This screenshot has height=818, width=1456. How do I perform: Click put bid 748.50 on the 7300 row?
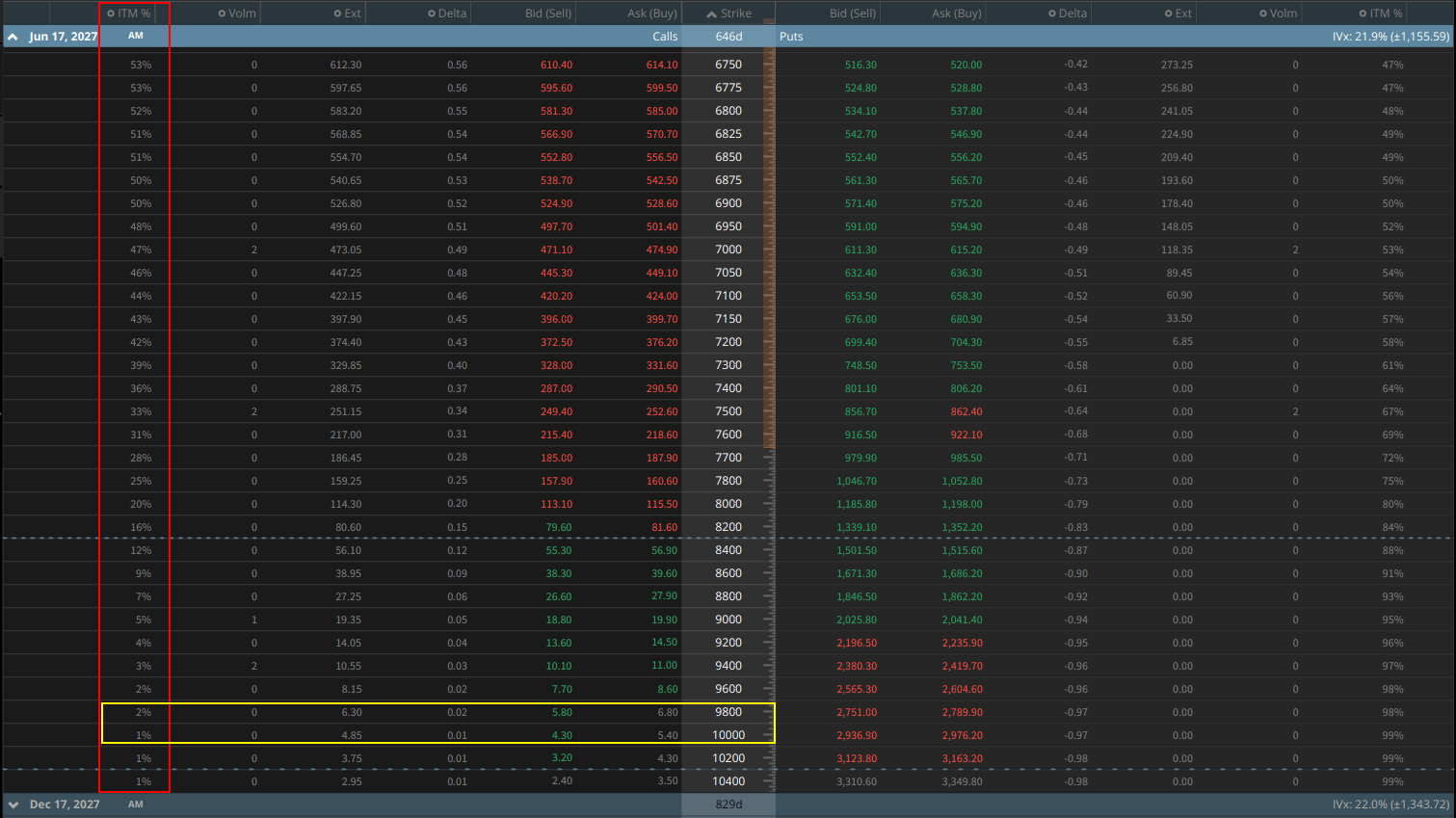860,365
